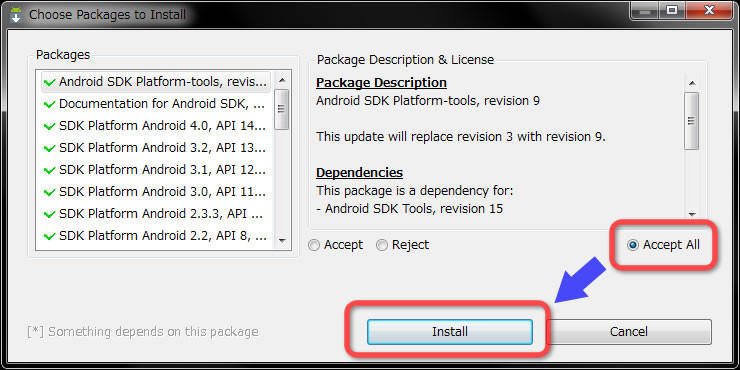Click the Cancel button

629,332
